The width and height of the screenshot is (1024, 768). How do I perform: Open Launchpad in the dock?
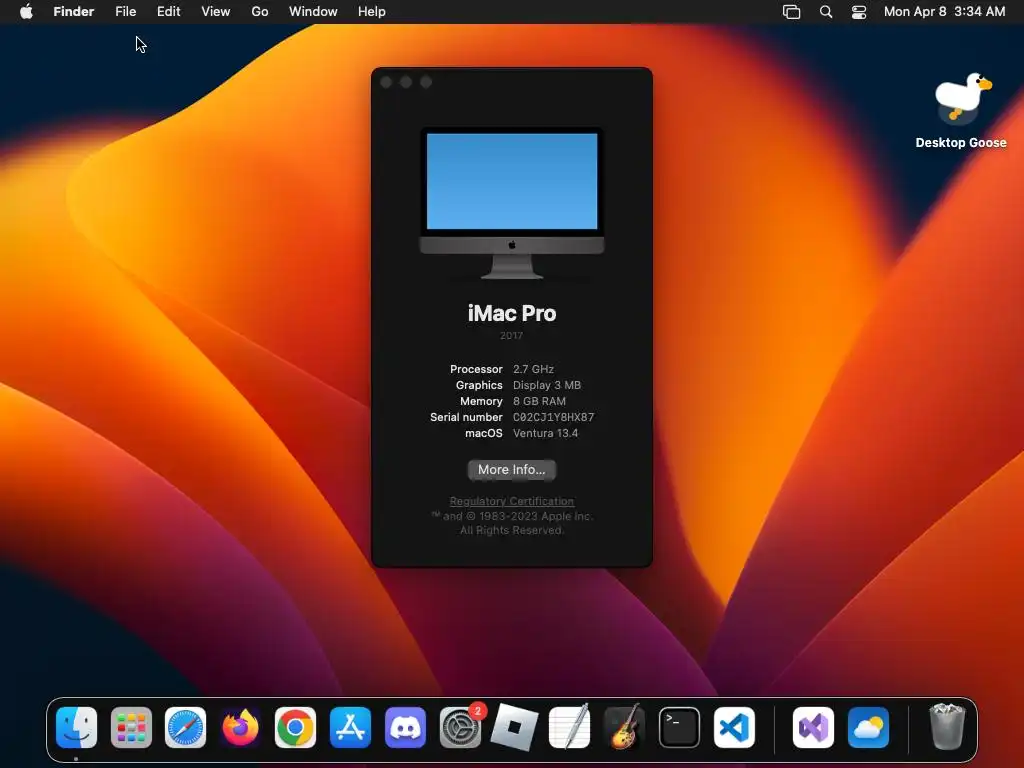pos(131,728)
